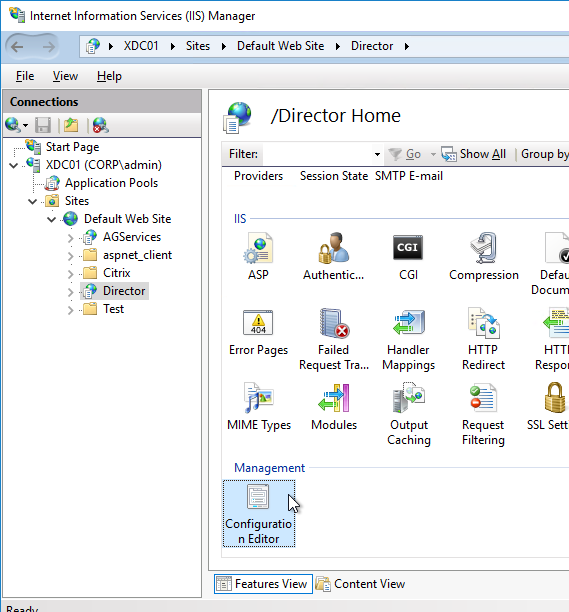Click the Delete Connection toolbar icon

click(x=100, y=125)
